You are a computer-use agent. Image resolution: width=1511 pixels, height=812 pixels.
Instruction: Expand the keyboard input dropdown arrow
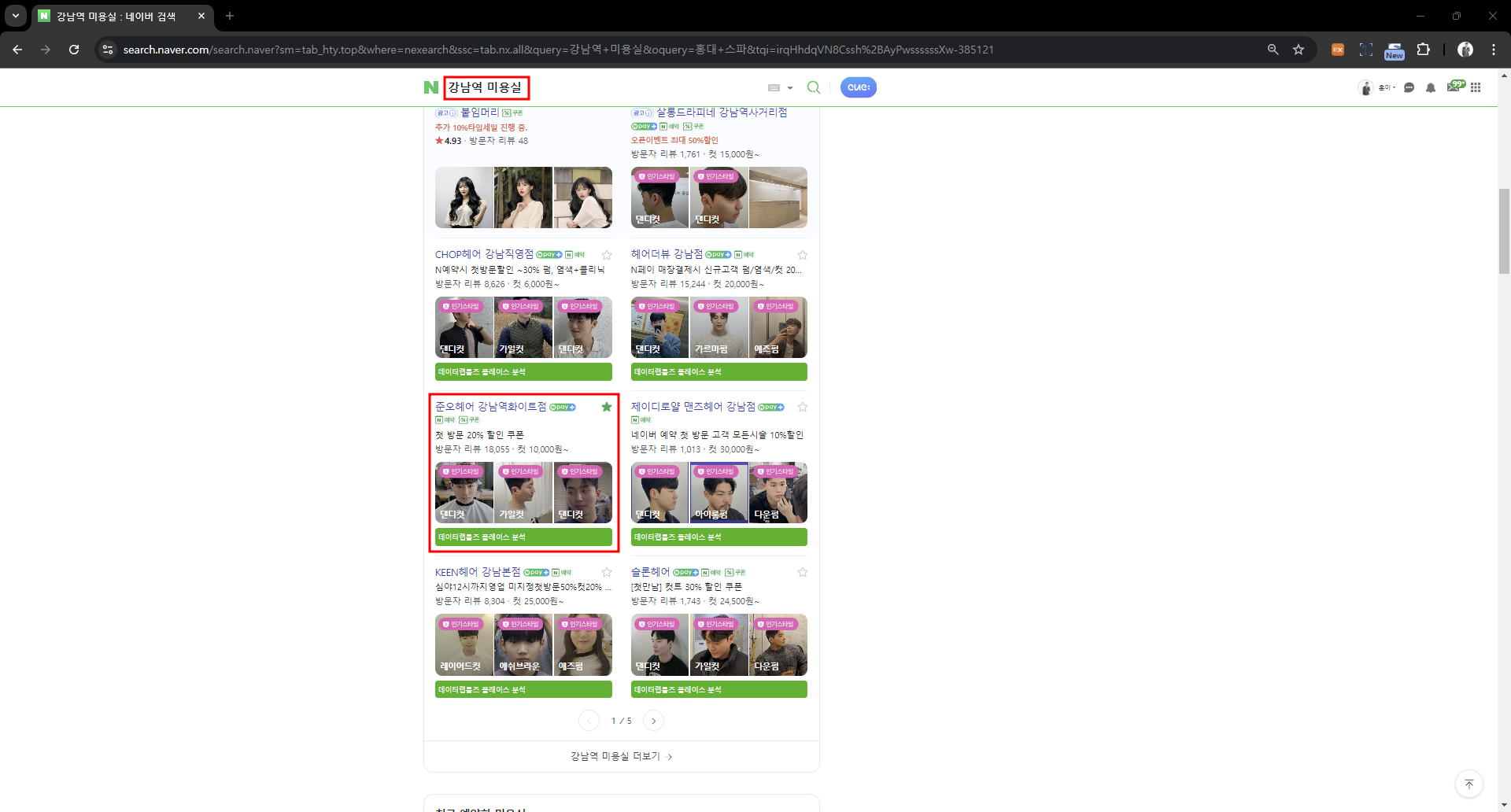click(790, 88)
